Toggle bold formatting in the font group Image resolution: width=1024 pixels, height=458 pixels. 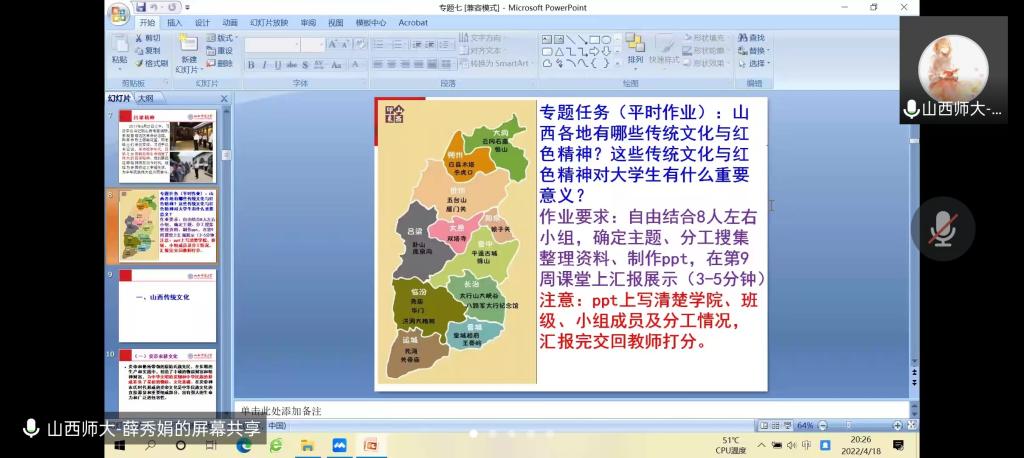coord(251,64)
